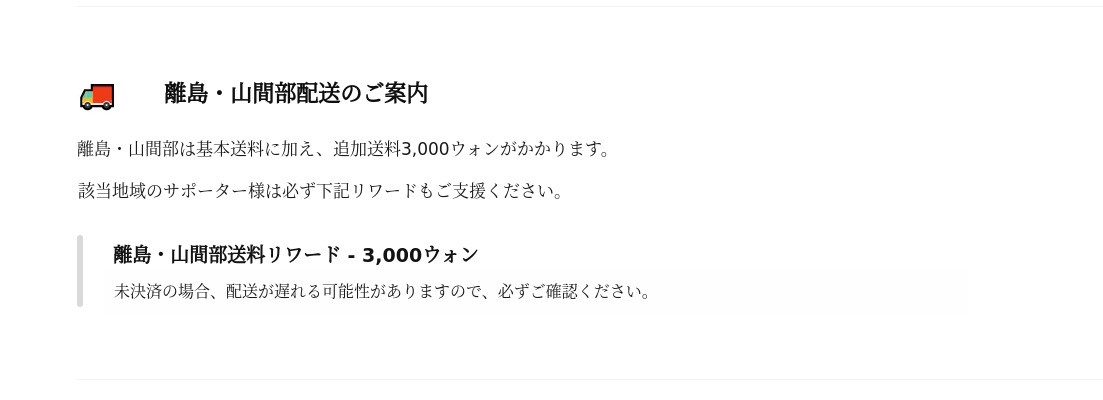Click the paragraph starting with 該当地域

(x=320, y=191)
